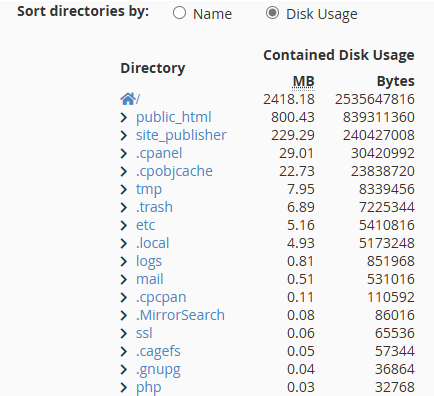Expand the ssl folder chevron
Viewport: 434px width, 396px height.
124,333
